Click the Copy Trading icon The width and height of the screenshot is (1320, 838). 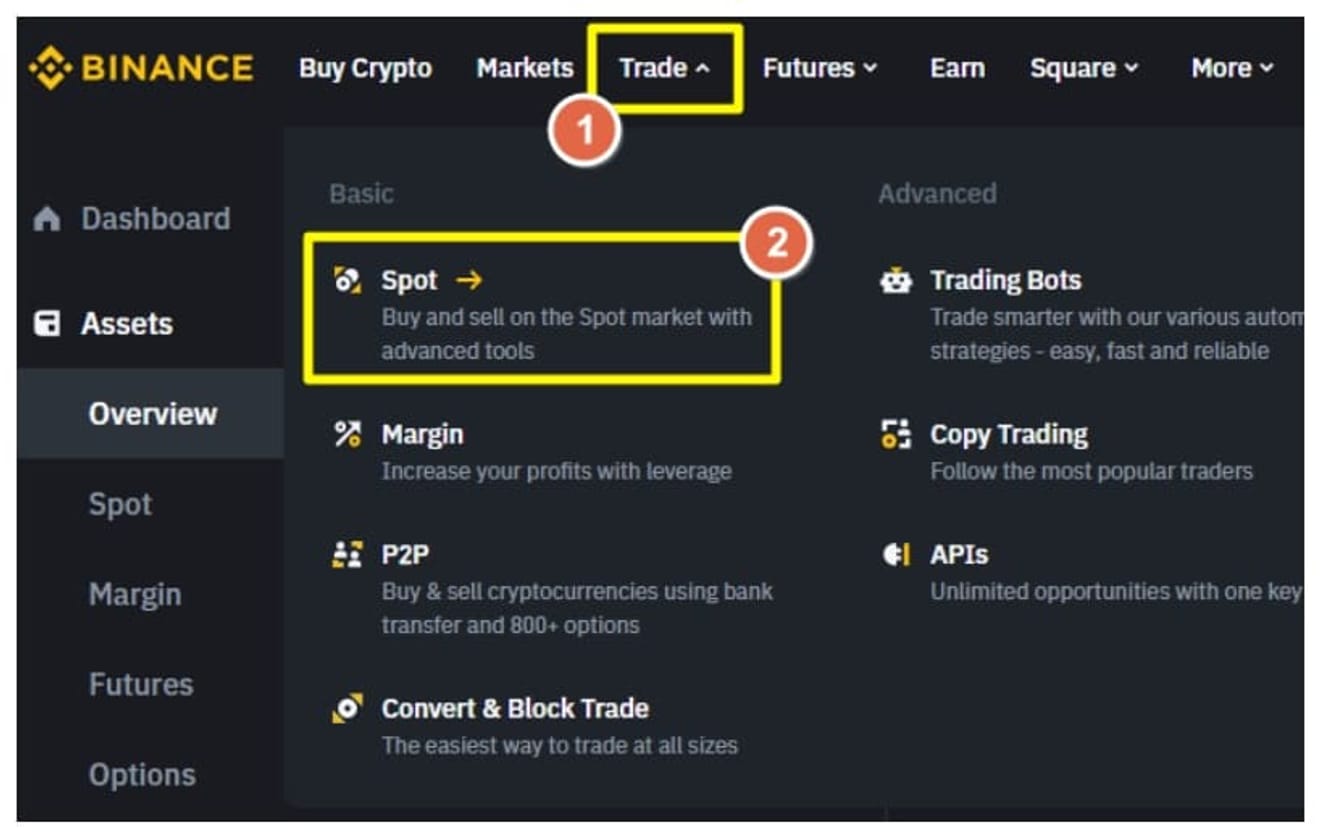(x=896, y=434)
